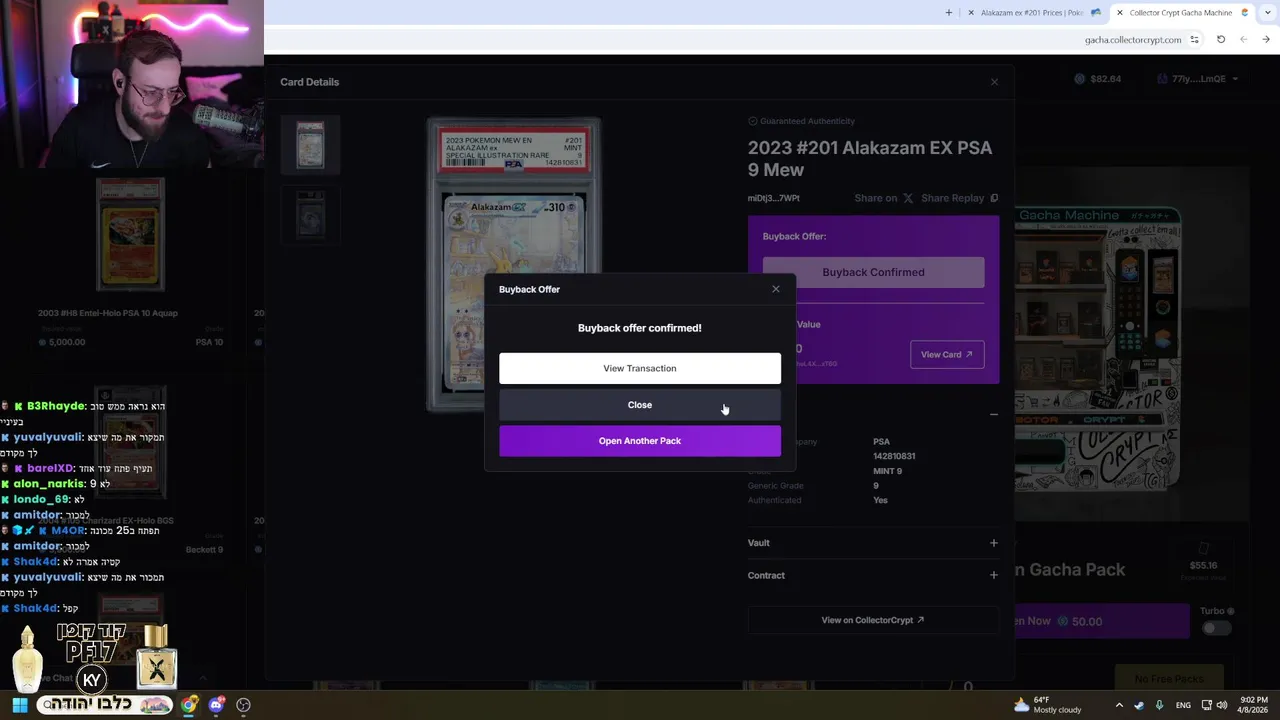
Task: Click the microphone tray icon
Action: [1159, 705]
